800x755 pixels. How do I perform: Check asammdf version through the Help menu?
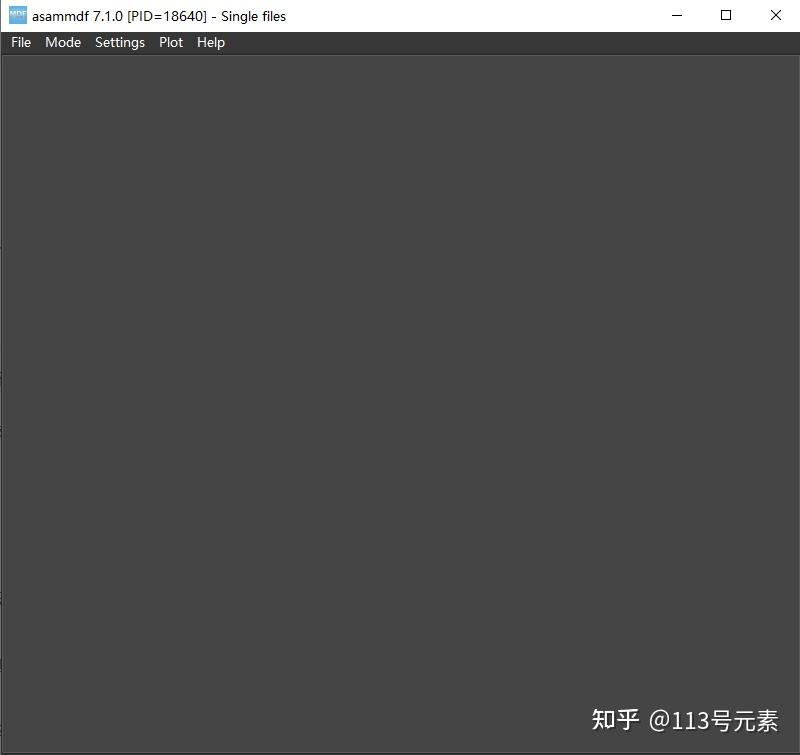coord(210,42)
